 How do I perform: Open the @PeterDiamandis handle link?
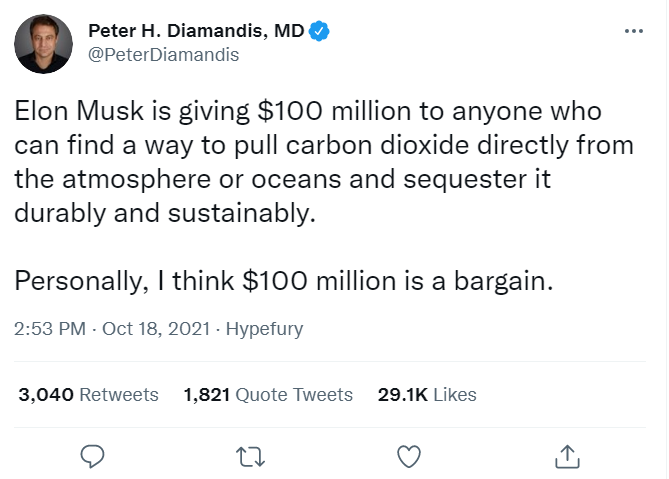click(164, 55)
